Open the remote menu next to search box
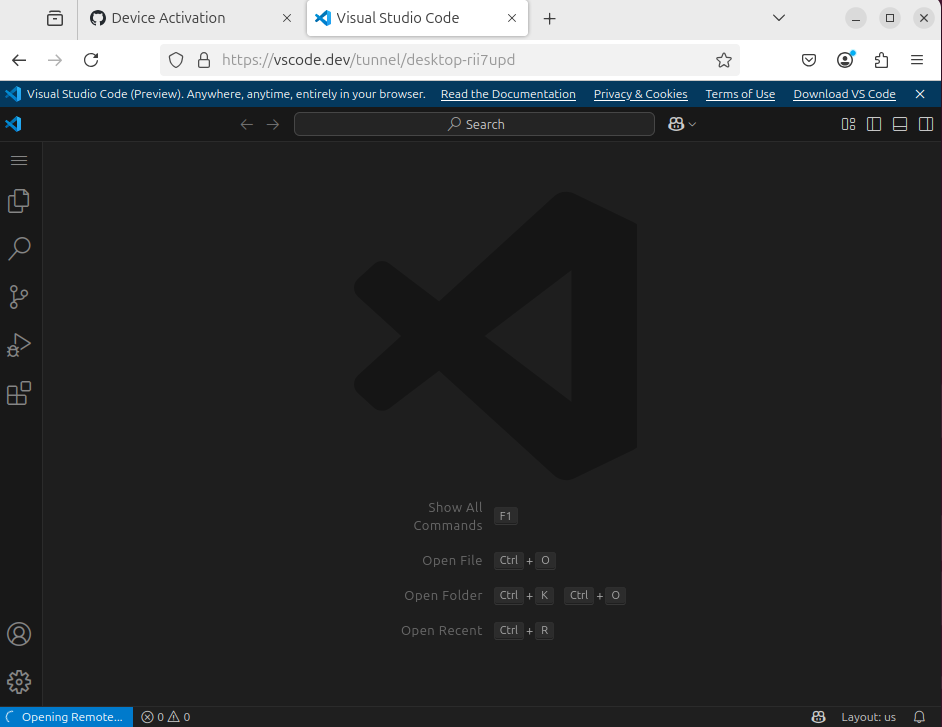The width and height of the screenshot is (942, 727). click(681, 123)
